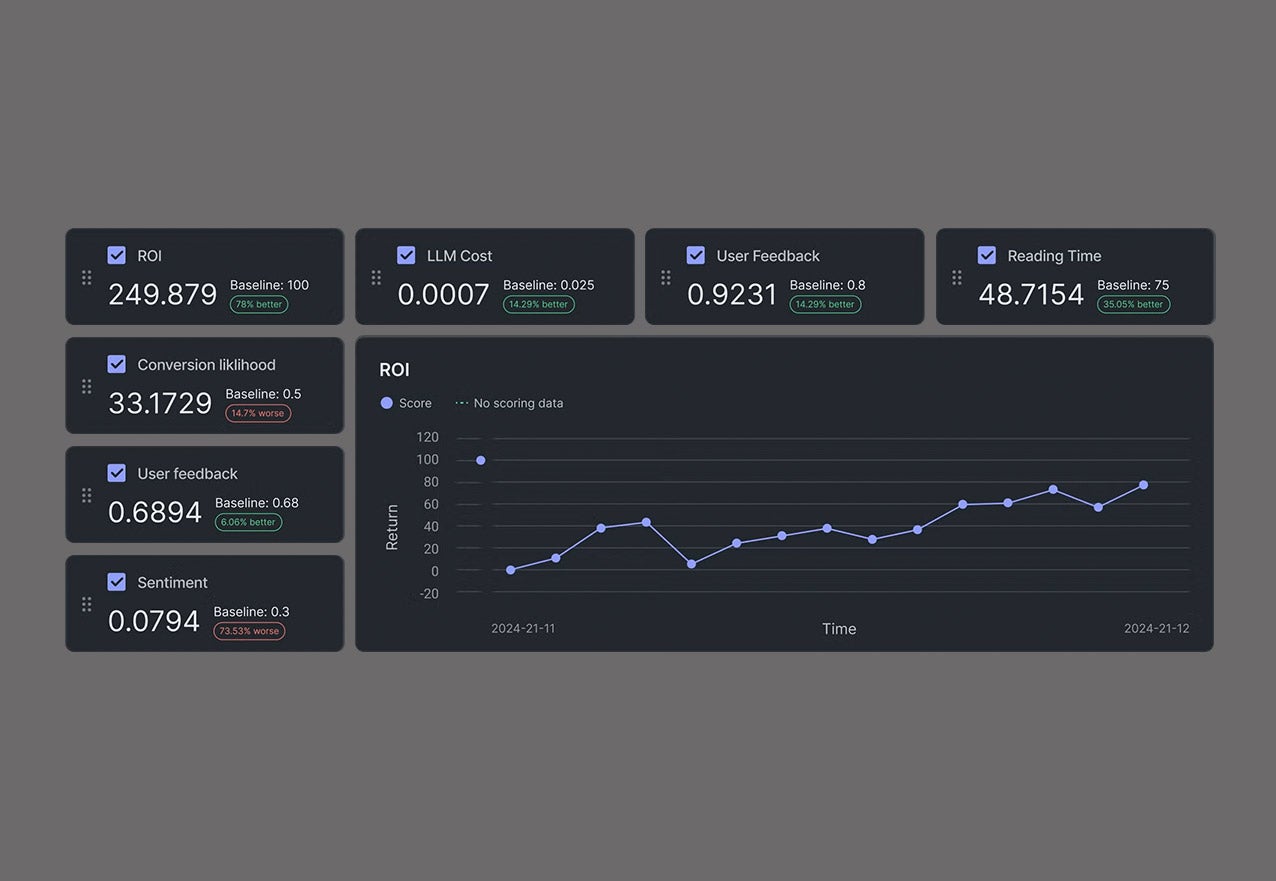Click the Conversion liklihood drag handle

point(87,386)
